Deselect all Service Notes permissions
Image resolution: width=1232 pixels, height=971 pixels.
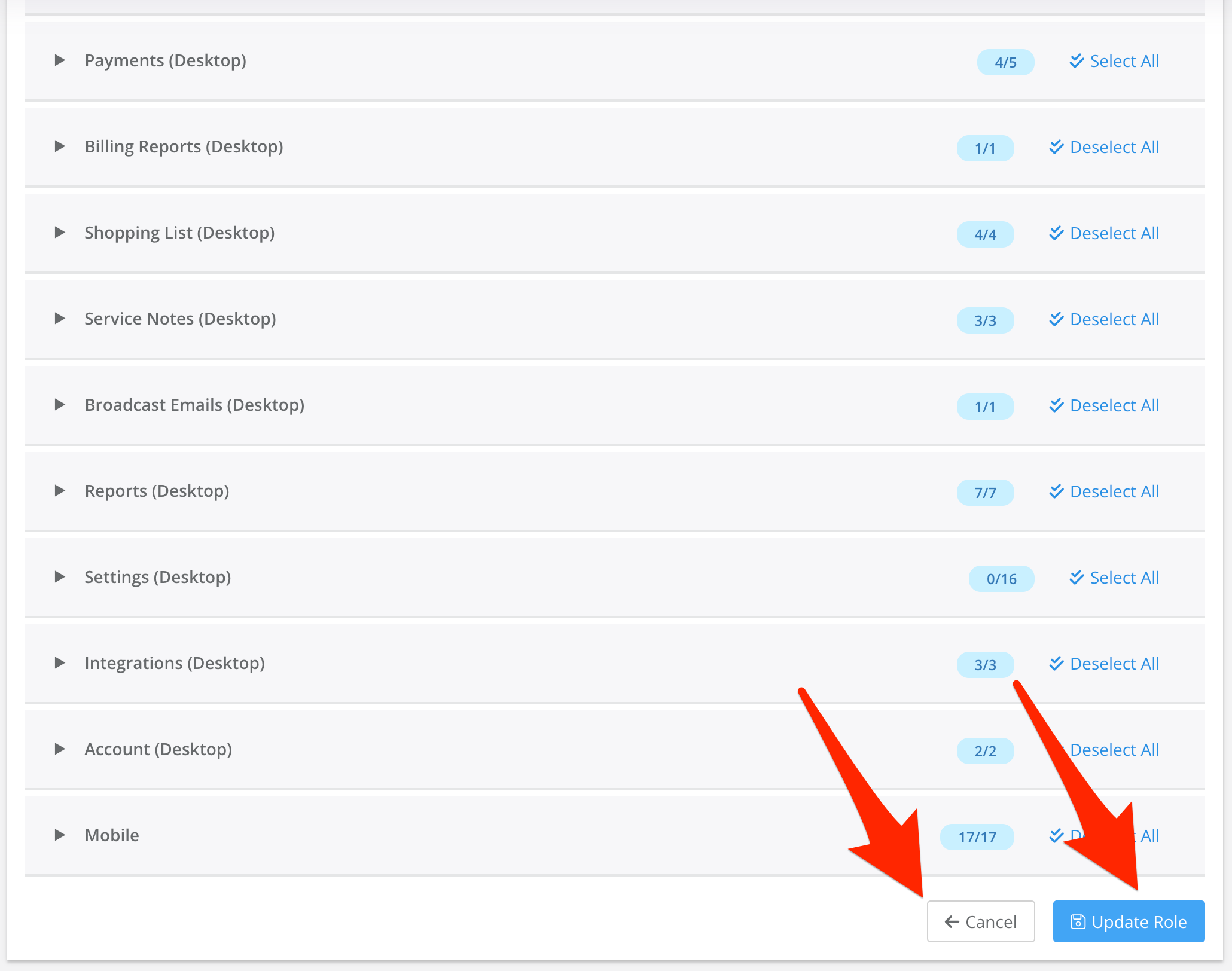click(1114, 319)
